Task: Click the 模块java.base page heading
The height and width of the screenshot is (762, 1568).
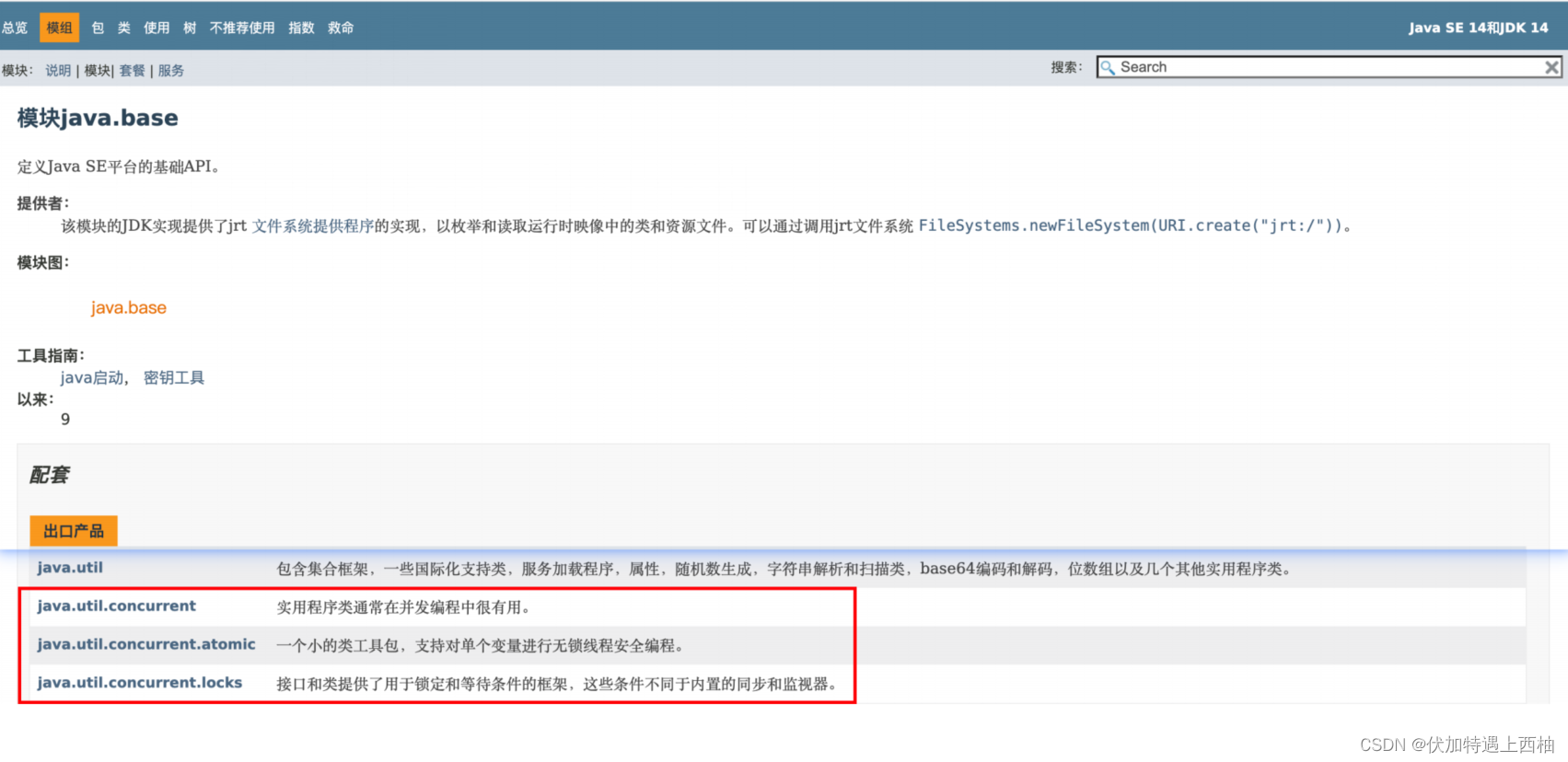Action: (98, 118)
